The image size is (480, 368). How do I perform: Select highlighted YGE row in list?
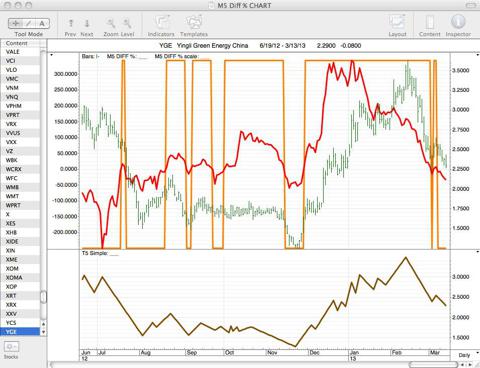coord(20,331)
